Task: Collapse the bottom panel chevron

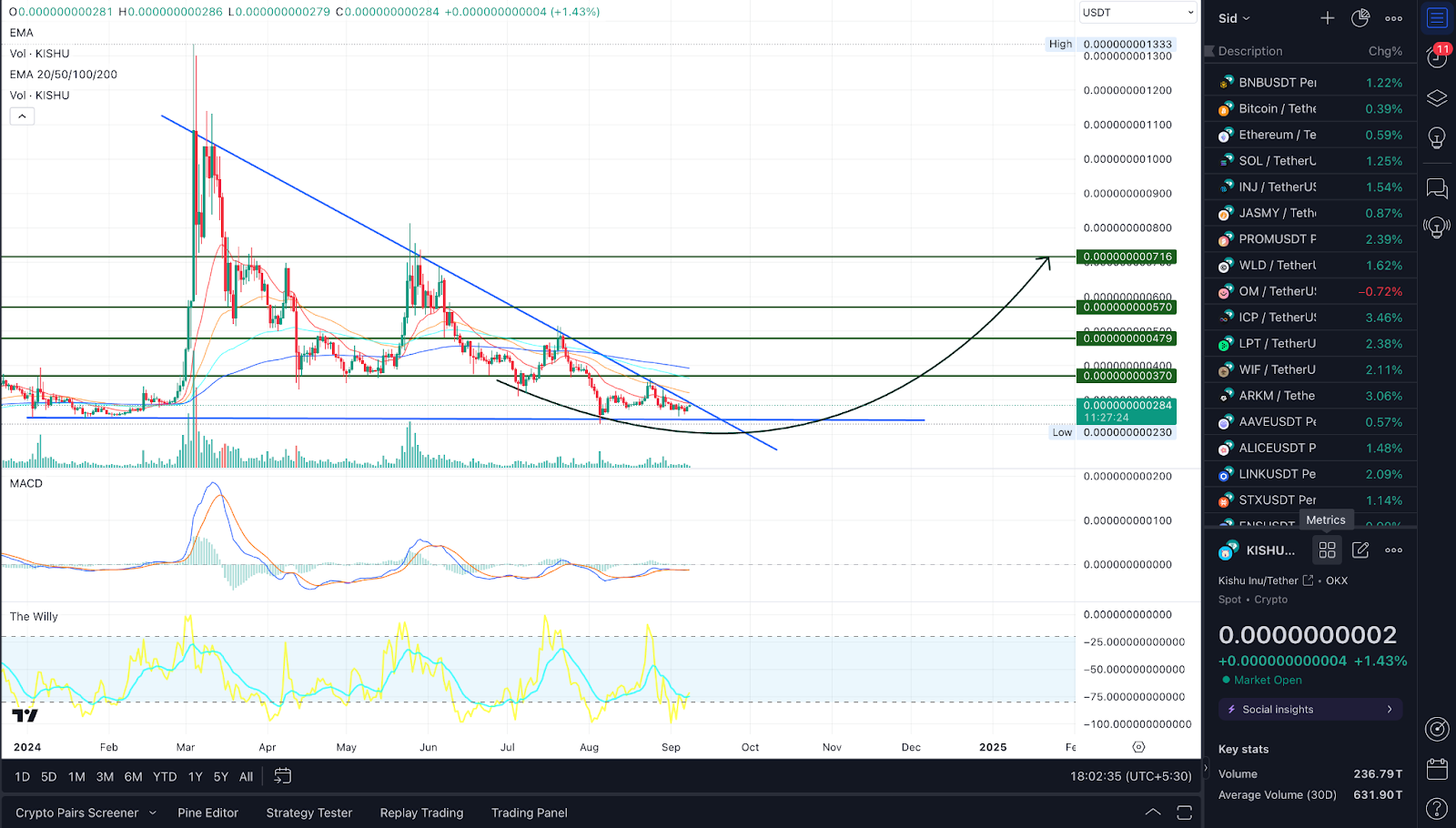Action: coord(1153,813)
